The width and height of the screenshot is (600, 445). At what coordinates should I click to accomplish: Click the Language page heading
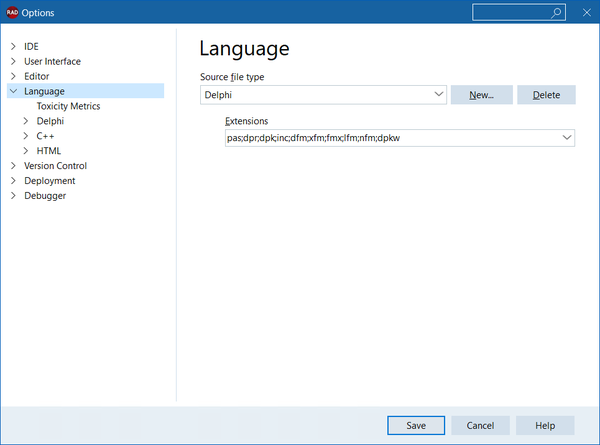[x=244, y=49]
